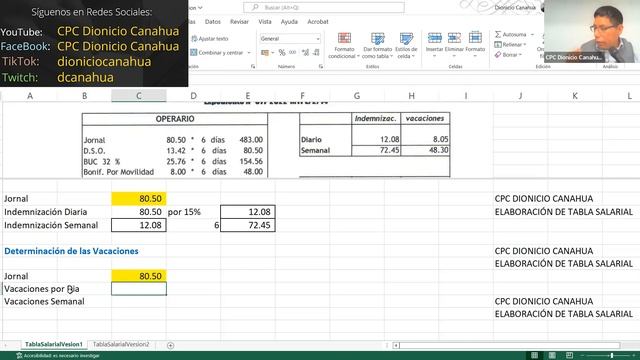Select column K header
Viewport: 640px width, 360px height.
click(575, 96)
